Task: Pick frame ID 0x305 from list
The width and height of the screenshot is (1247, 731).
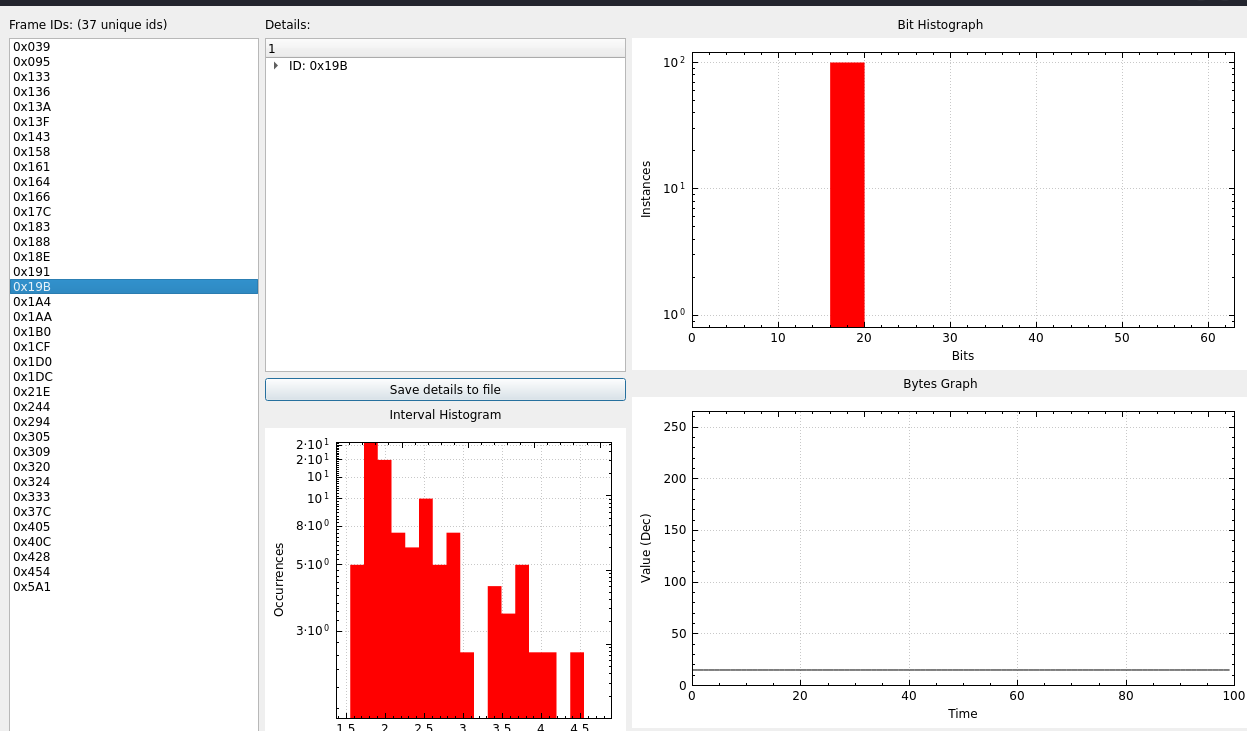Action: [x=32, y=437]
